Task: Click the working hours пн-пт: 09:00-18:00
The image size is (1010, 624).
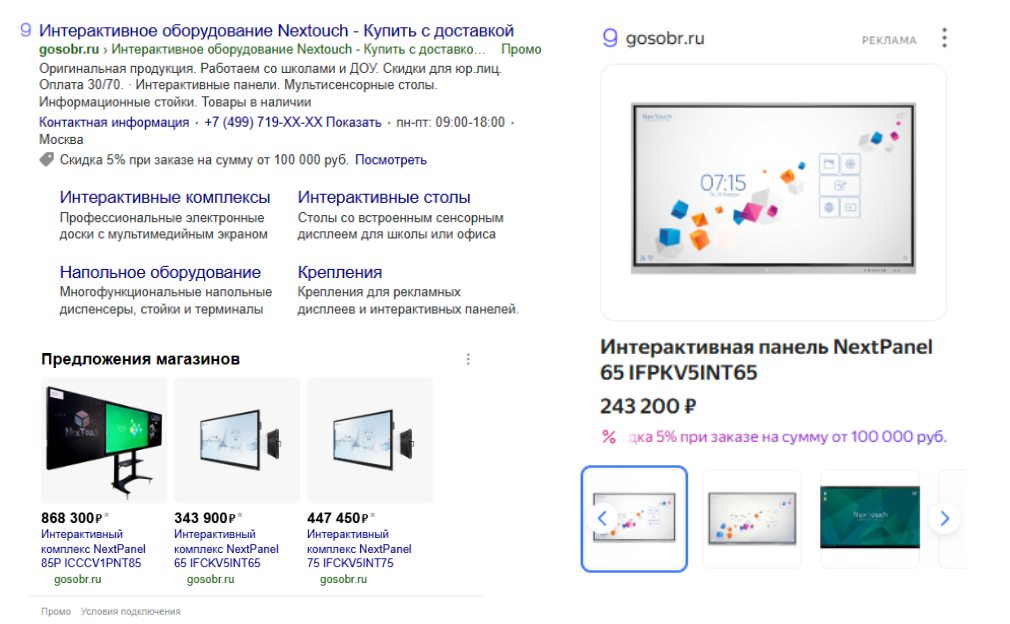Action: [450, 122]
